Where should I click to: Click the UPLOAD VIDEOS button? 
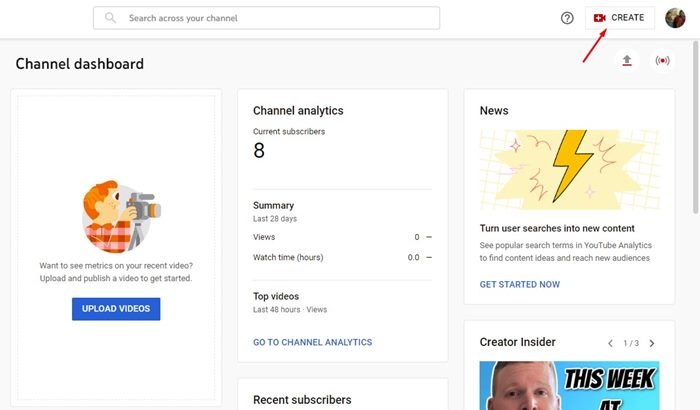pos(116,309)
